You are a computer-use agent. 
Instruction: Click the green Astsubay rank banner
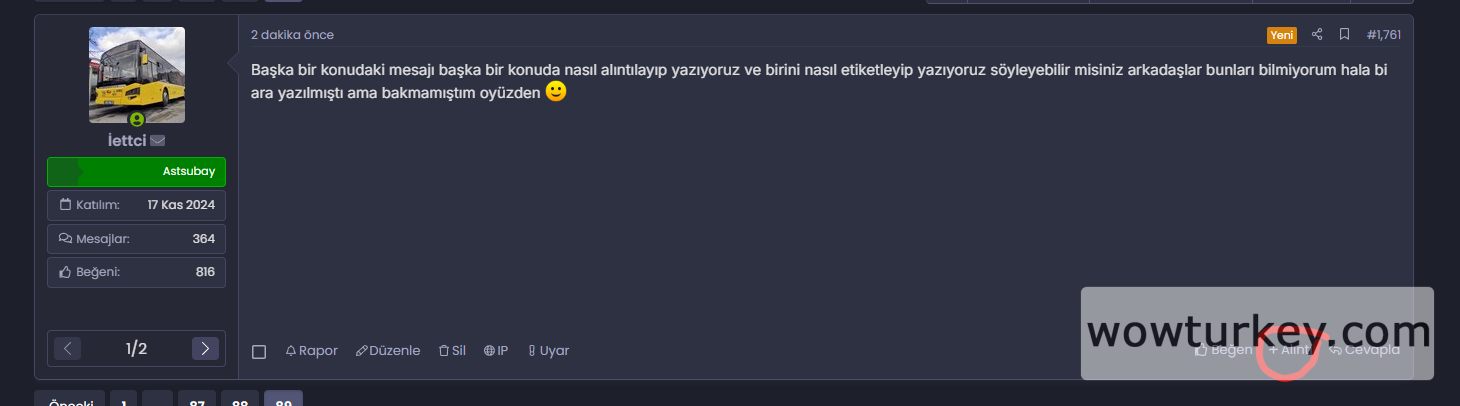137,172
